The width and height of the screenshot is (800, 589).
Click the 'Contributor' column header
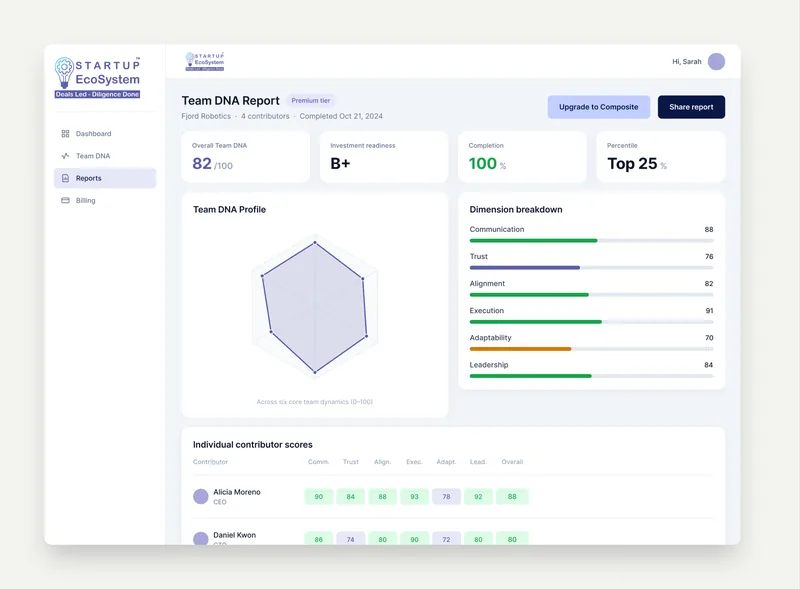[210, 462]
